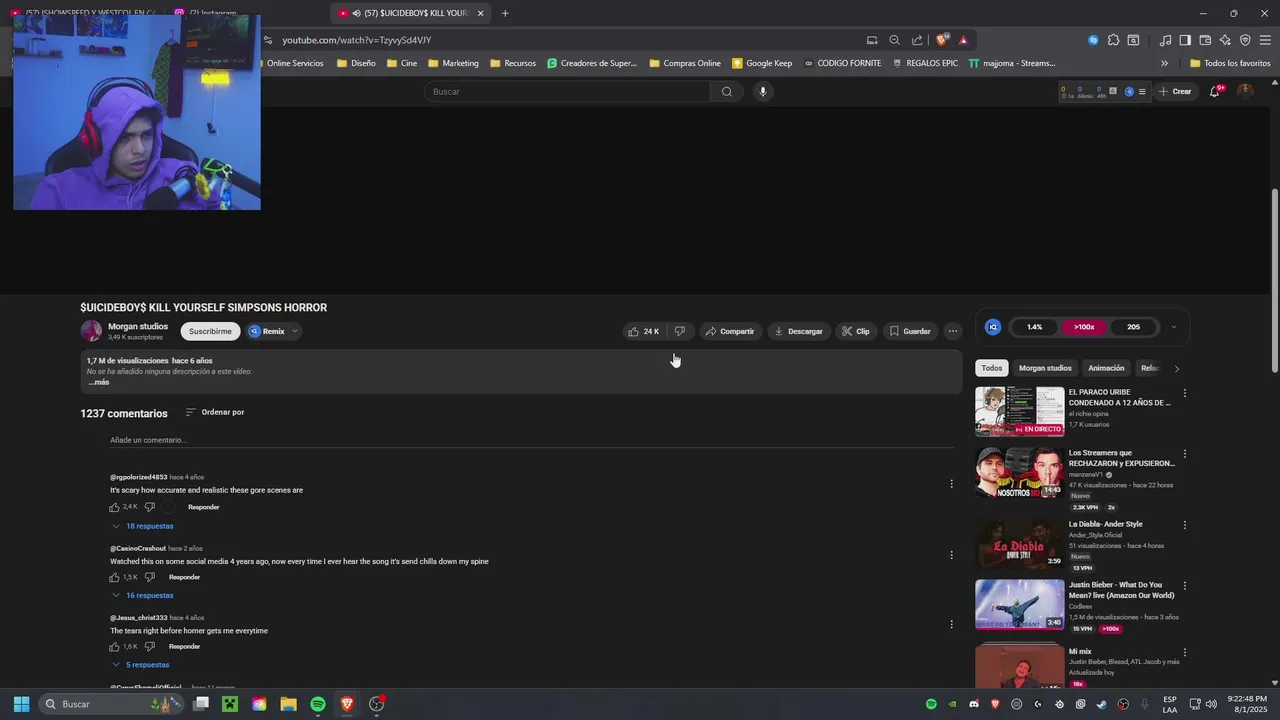1280x720 pixels.
Task: Open the Windows Start menu
Action: (x=21, y=704)
